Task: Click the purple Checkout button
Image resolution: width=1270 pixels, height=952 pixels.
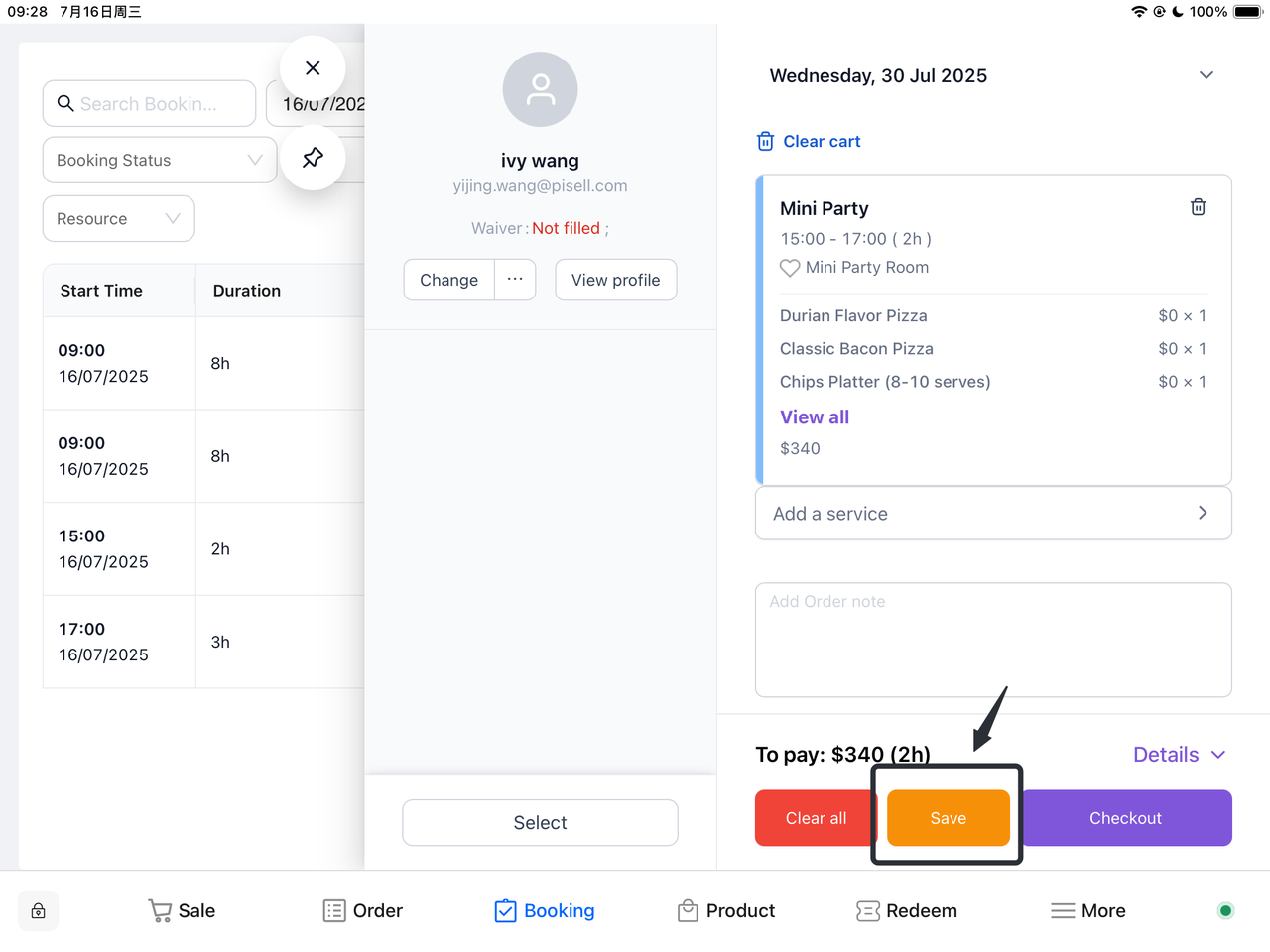Action: point(1125,818)
